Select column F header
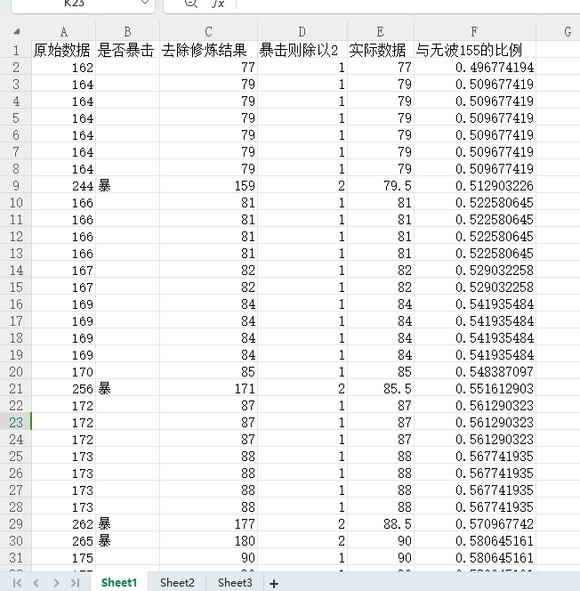 [474, 32]
